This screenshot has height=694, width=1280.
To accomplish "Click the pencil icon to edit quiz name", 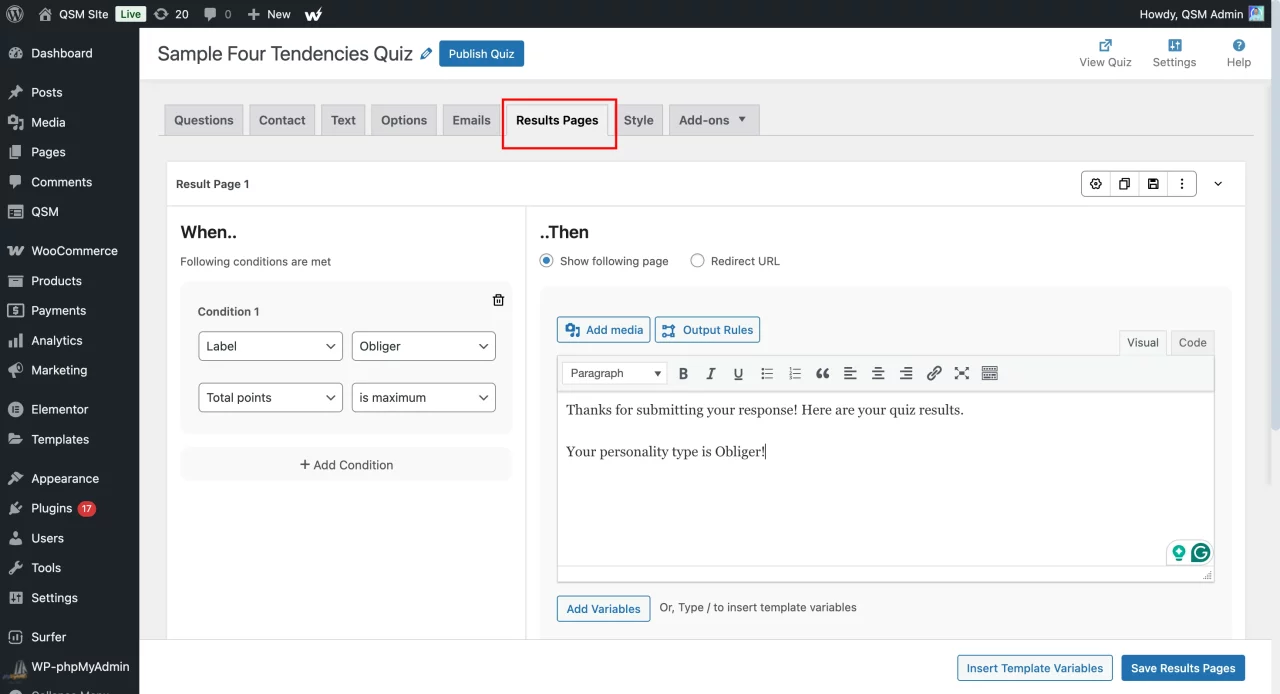I will (427, 54).
